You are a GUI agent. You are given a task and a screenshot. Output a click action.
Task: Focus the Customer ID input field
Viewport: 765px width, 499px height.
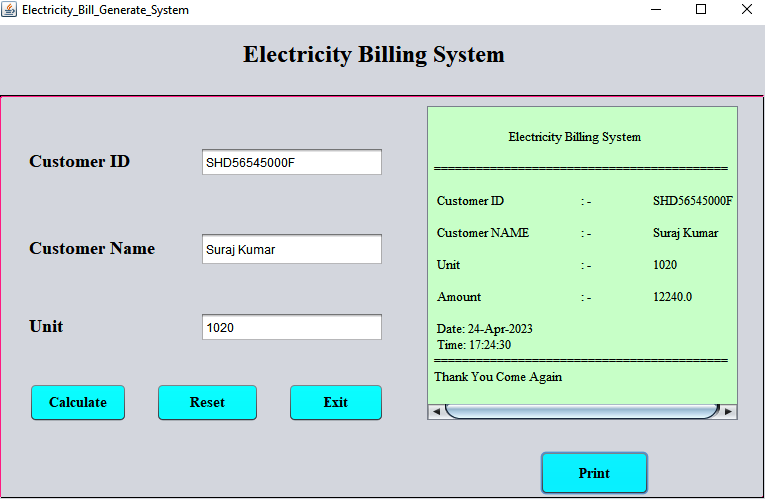(292, 162)
